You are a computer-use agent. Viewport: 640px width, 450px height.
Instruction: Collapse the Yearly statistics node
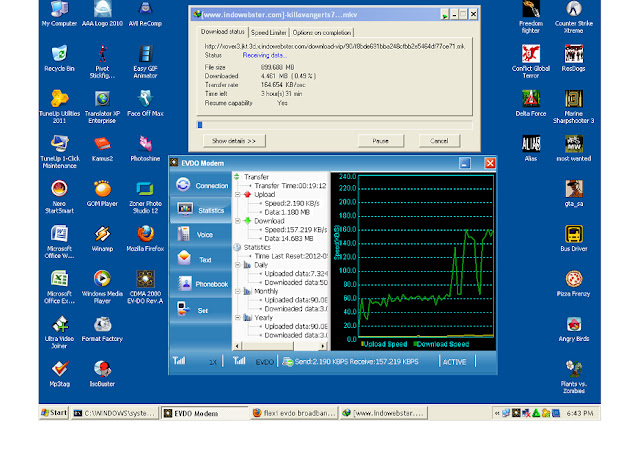pyautogui.click(x=238, y=317)
